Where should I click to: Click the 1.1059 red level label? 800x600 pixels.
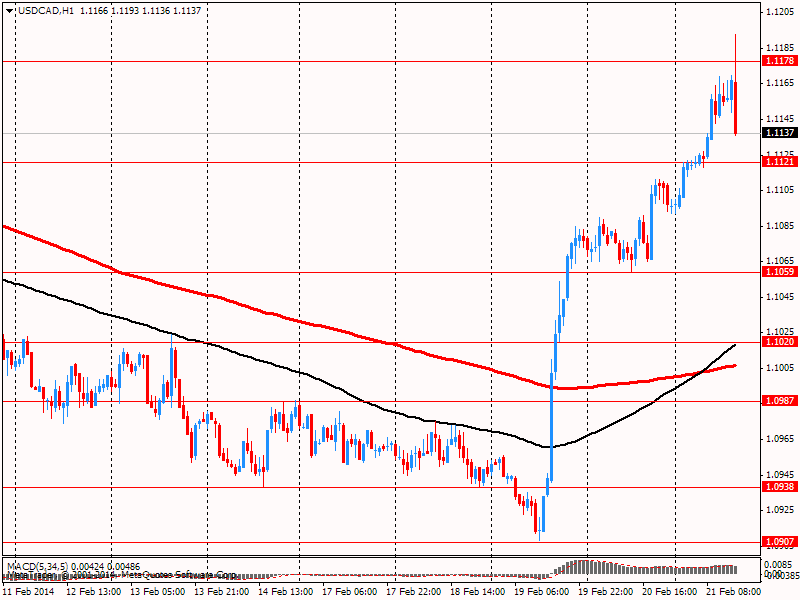(779, 272)
